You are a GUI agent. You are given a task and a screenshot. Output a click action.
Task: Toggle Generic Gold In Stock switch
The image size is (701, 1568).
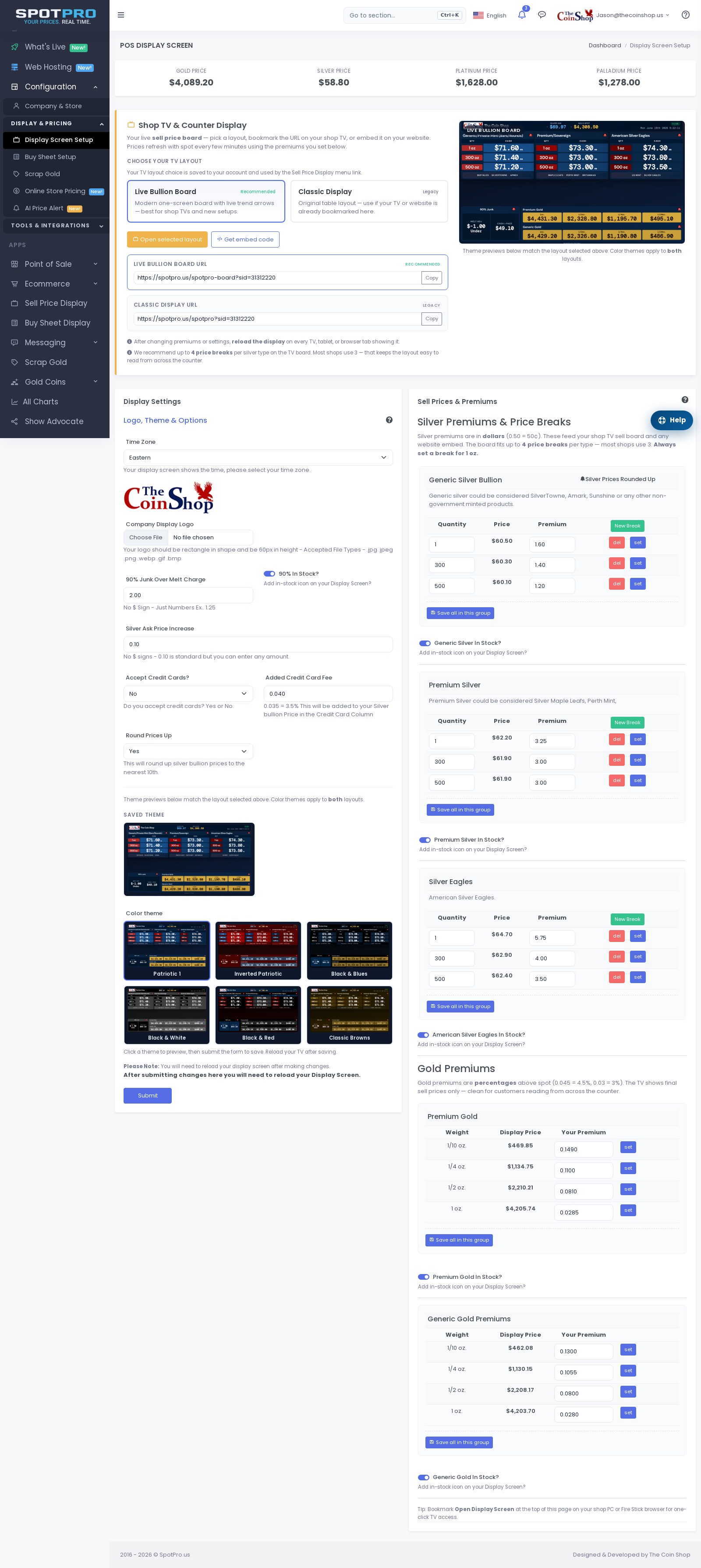[424, 1477]
